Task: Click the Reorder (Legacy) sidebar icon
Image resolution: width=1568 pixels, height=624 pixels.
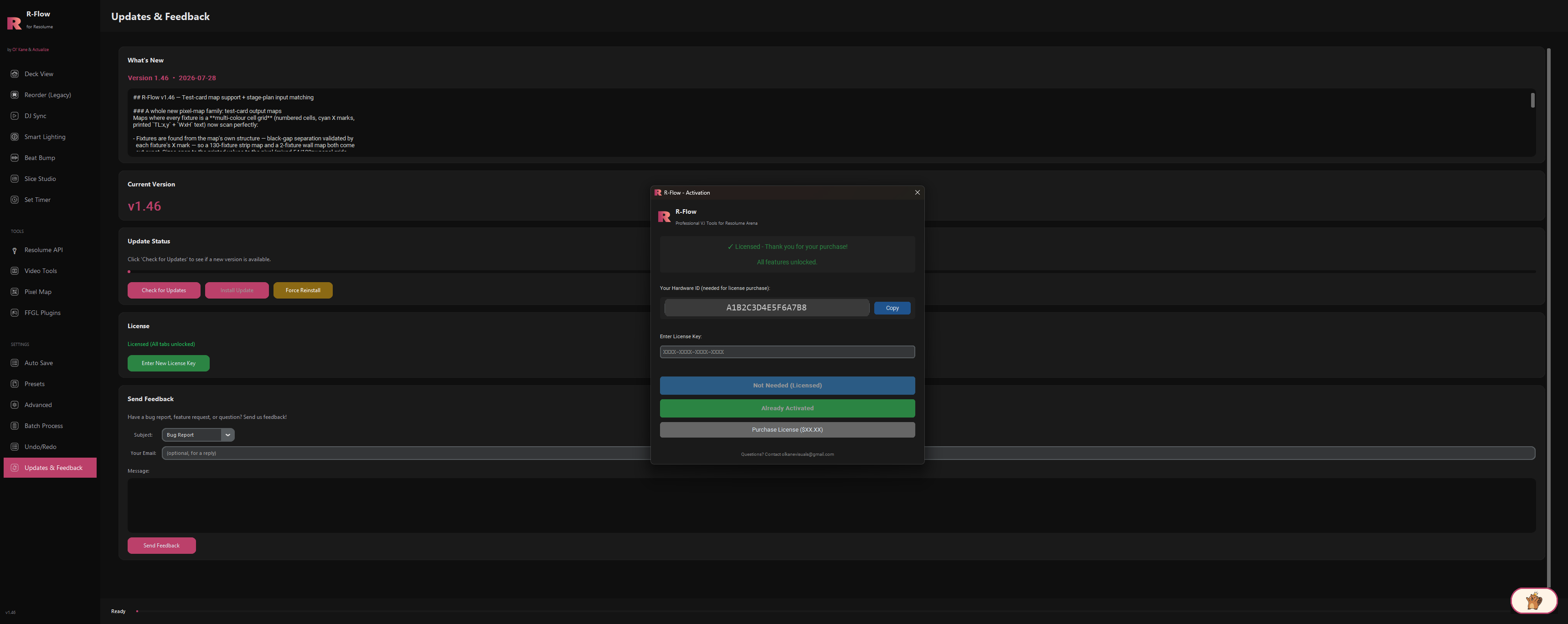Action: [x=15, y=95]
